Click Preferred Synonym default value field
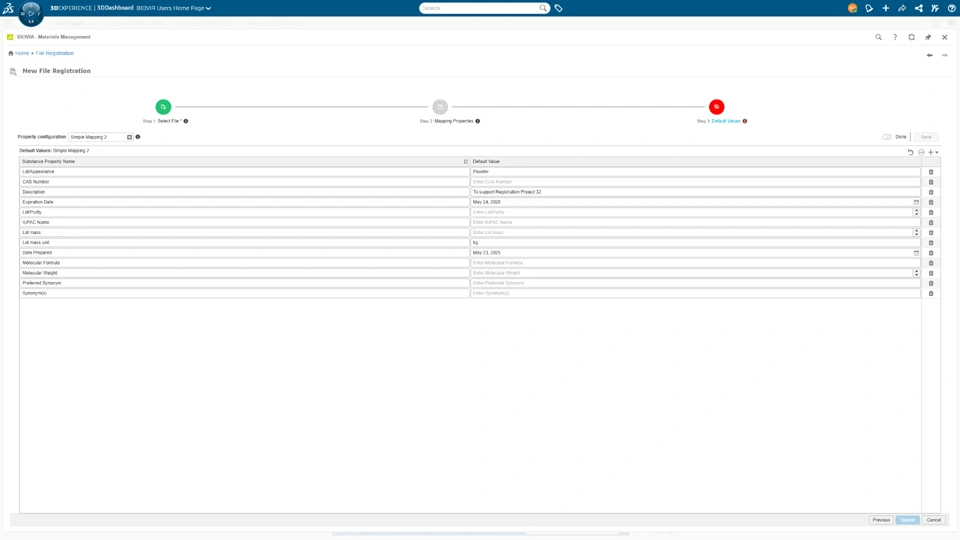 tap(696, 283)
